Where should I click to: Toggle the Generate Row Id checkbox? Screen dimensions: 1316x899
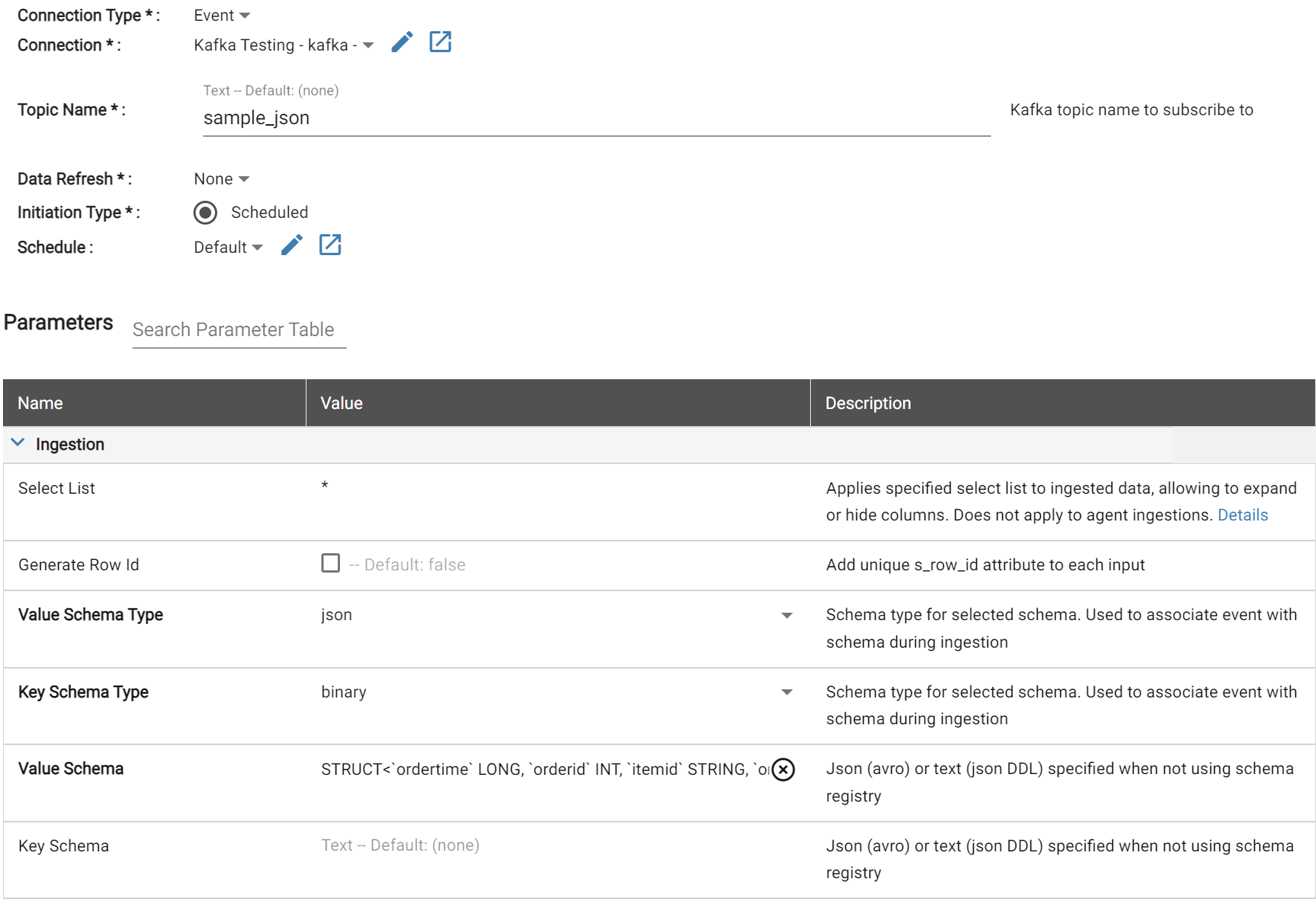point(330,563)
